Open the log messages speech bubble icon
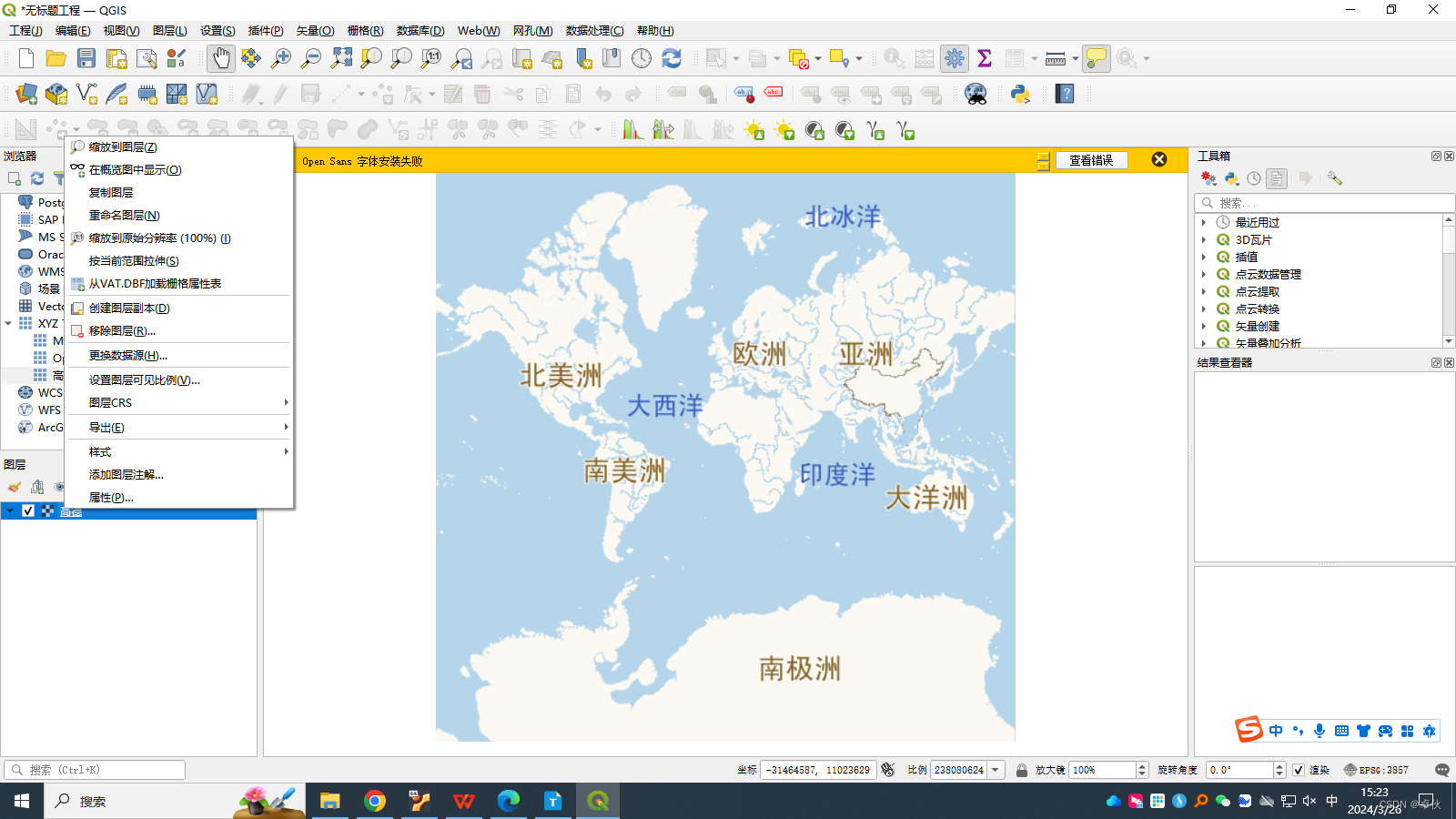This screenshot has height=819, width=1456. 1441,770
